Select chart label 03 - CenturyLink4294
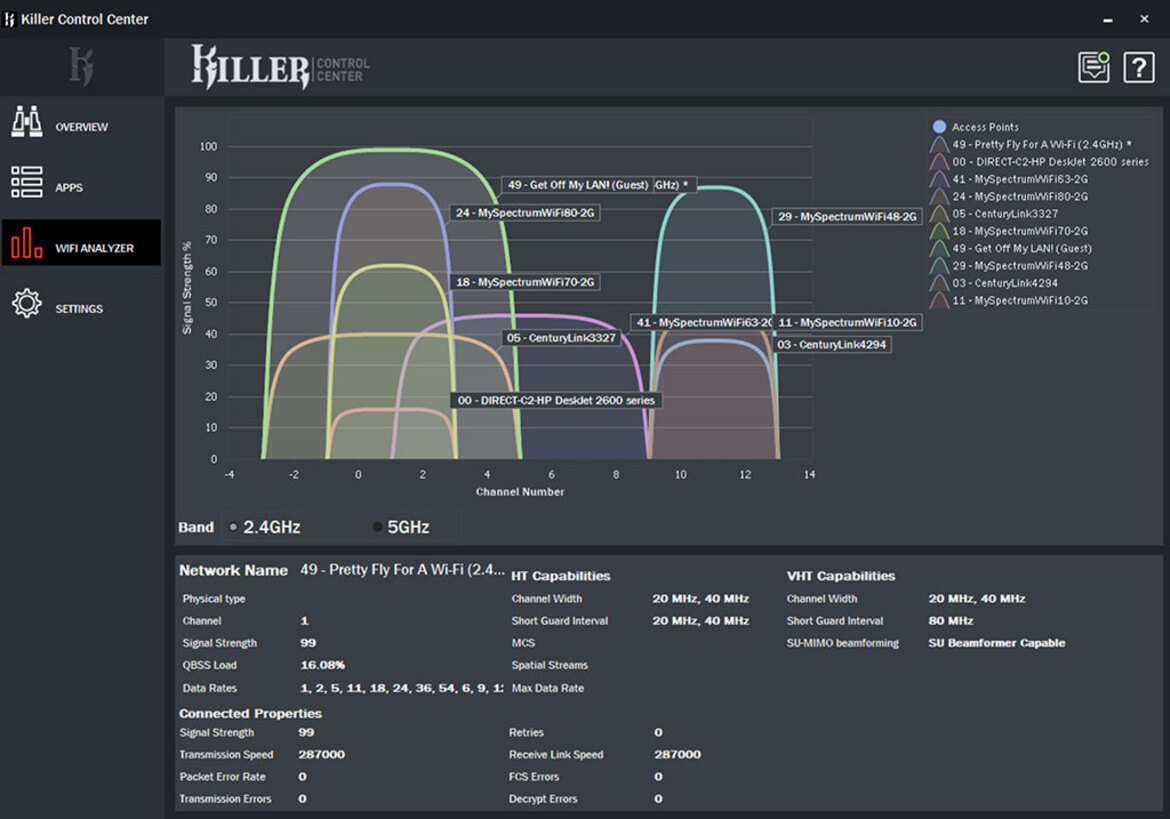This screenshot has width=1170, height=819. pos(831,345)
